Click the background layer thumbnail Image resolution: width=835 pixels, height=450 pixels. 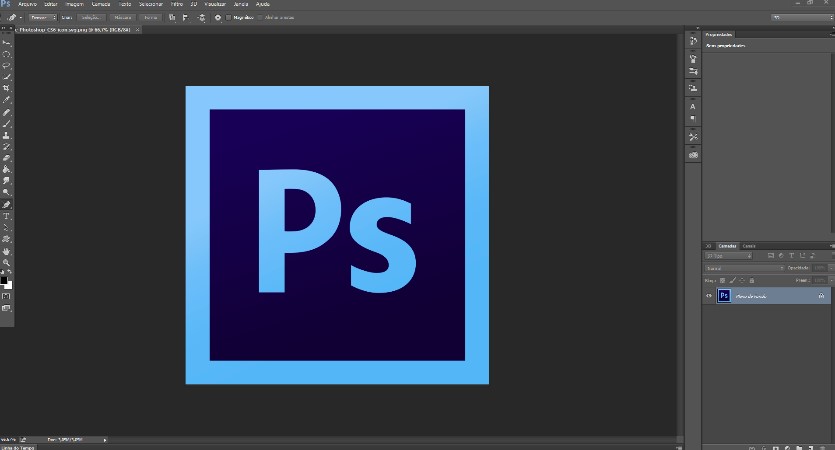(724, 296)
